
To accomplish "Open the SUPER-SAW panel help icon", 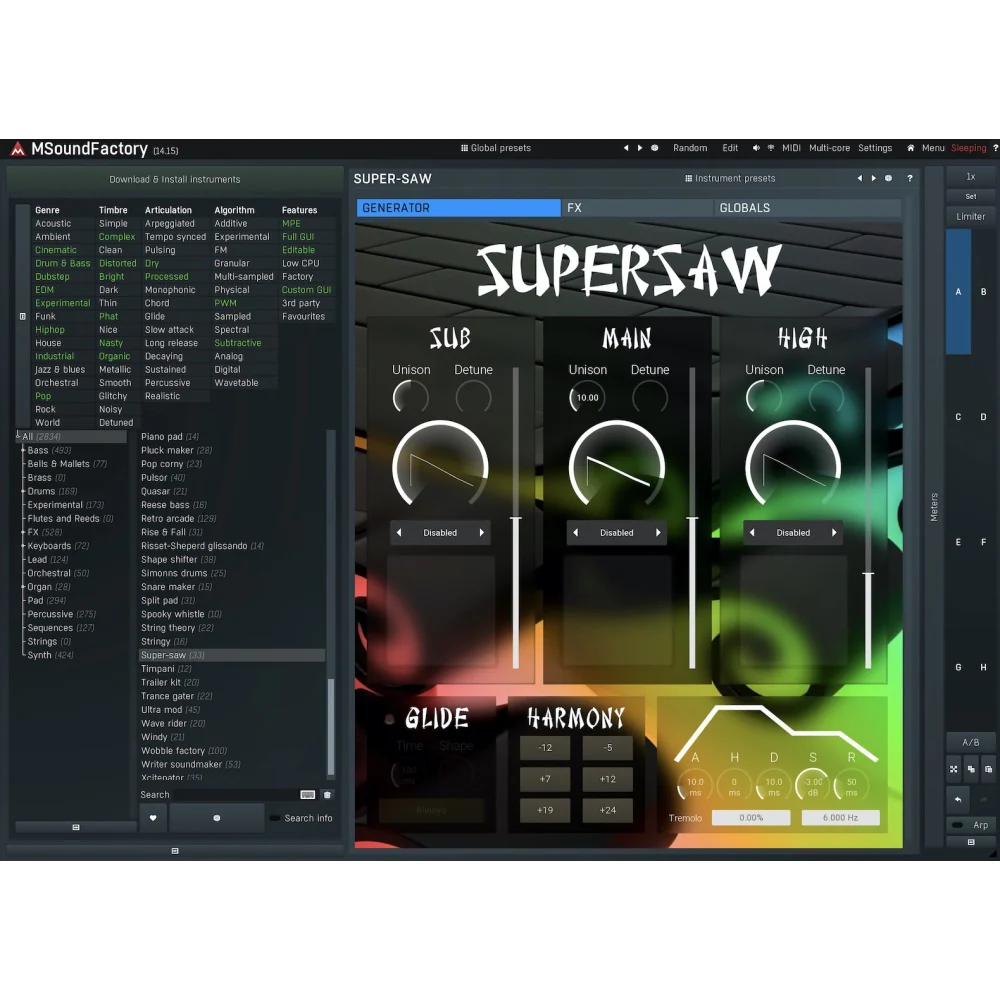I will coord(910,179).
